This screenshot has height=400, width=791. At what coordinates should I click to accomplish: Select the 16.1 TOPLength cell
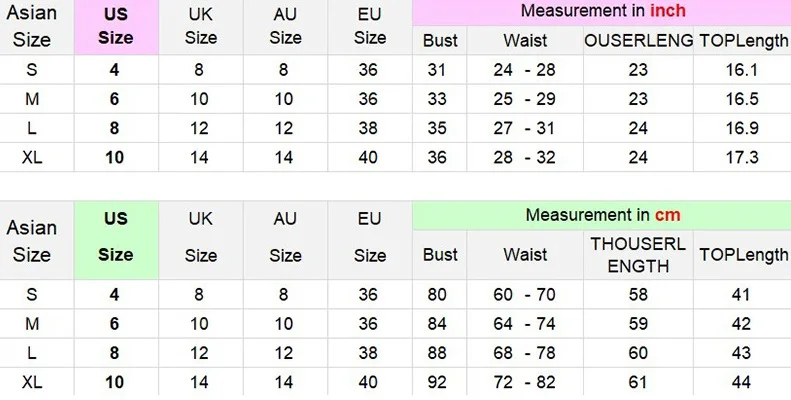[x=741, y=70]
